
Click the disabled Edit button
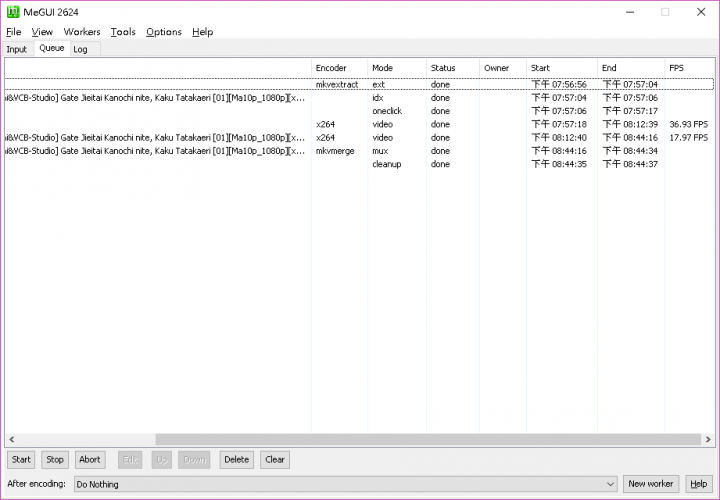pyautogui.click(x=130, y=460)
